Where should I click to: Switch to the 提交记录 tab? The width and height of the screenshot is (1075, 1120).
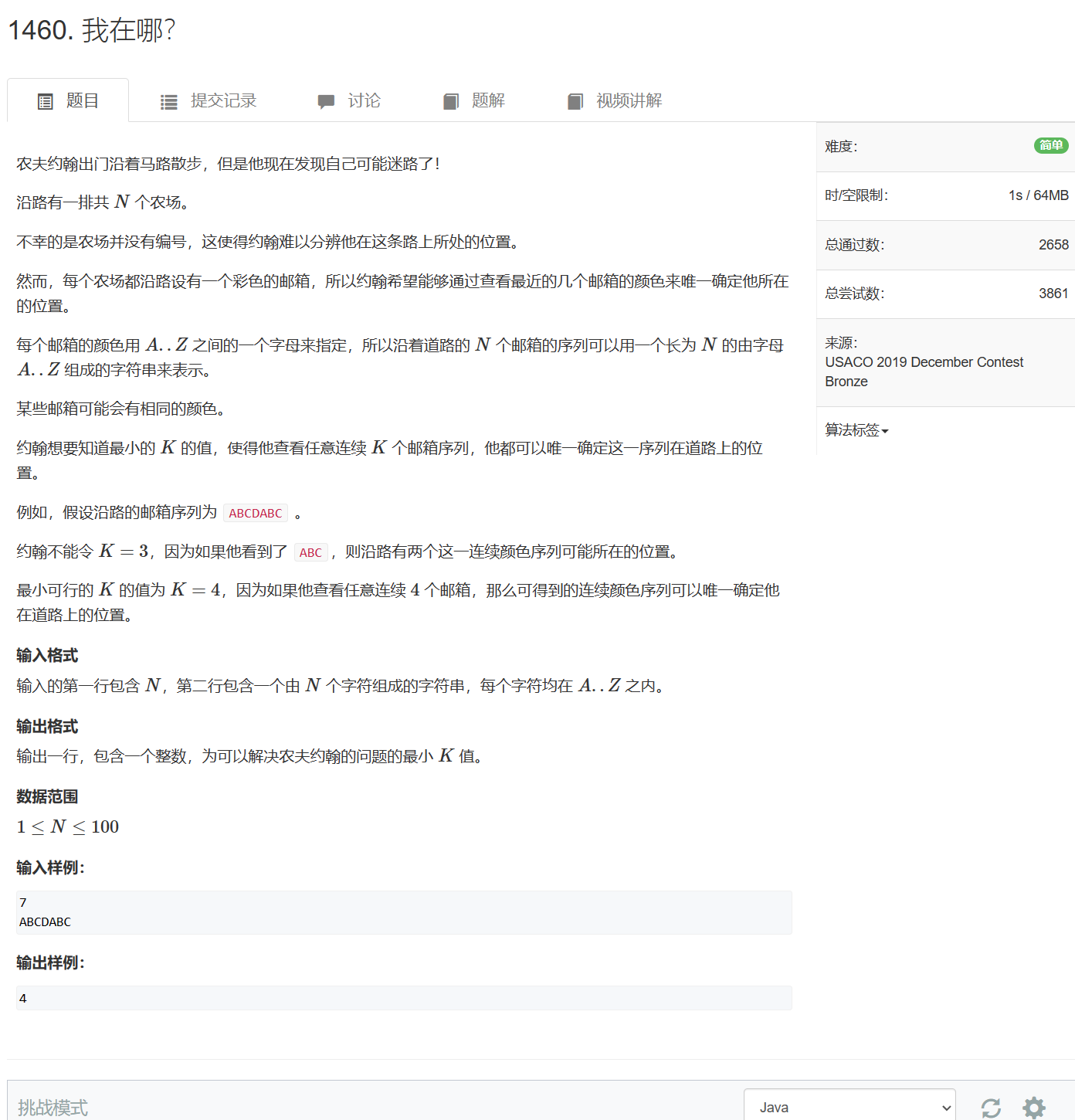pyautogui.click(x=223, y=100)
